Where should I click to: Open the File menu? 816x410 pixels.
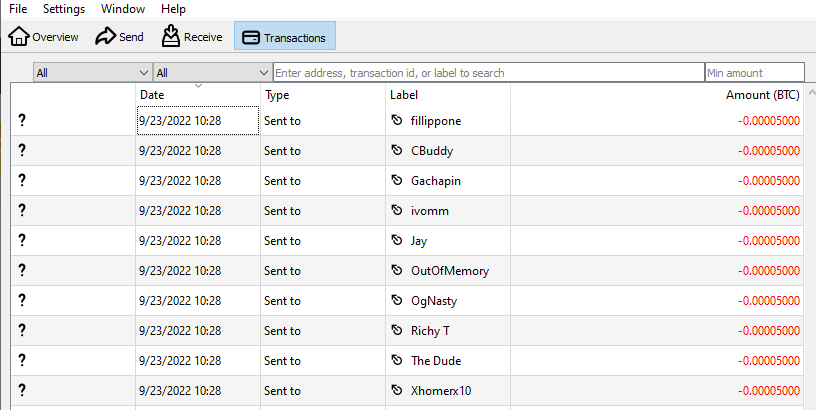coord(18,9)
